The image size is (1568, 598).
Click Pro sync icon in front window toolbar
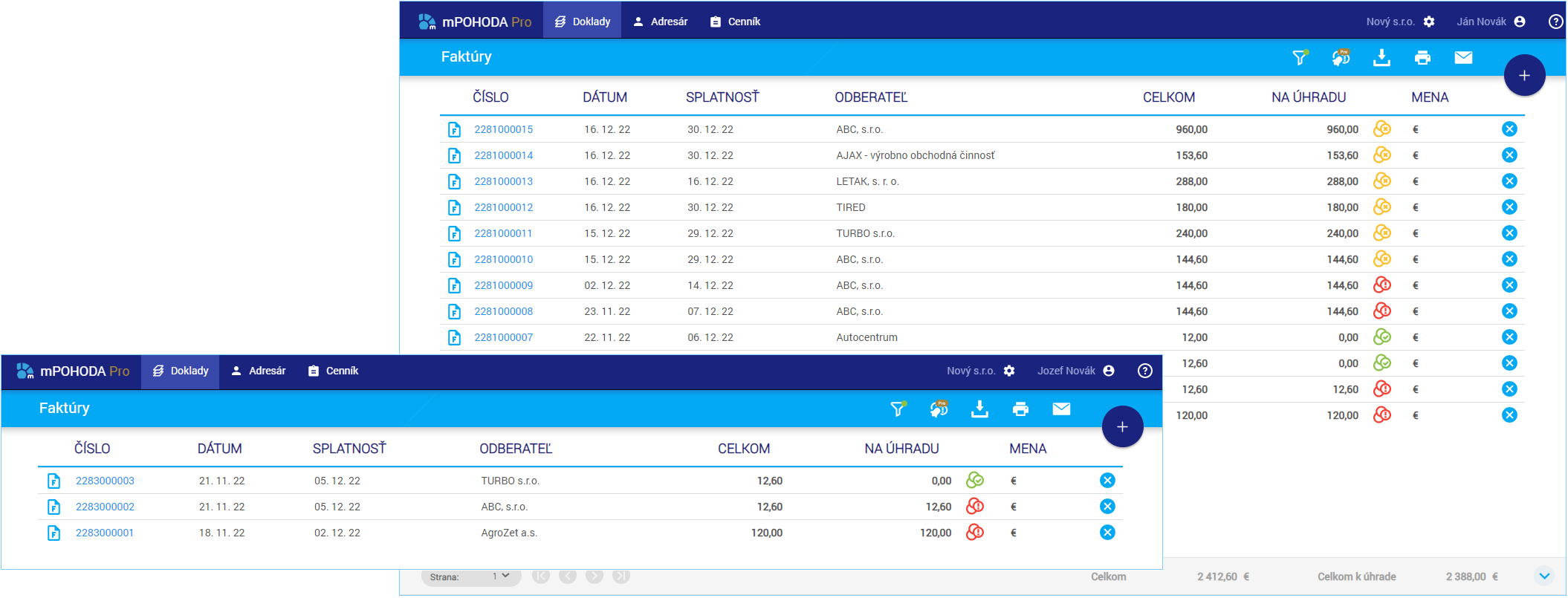[x=939, y=409]
